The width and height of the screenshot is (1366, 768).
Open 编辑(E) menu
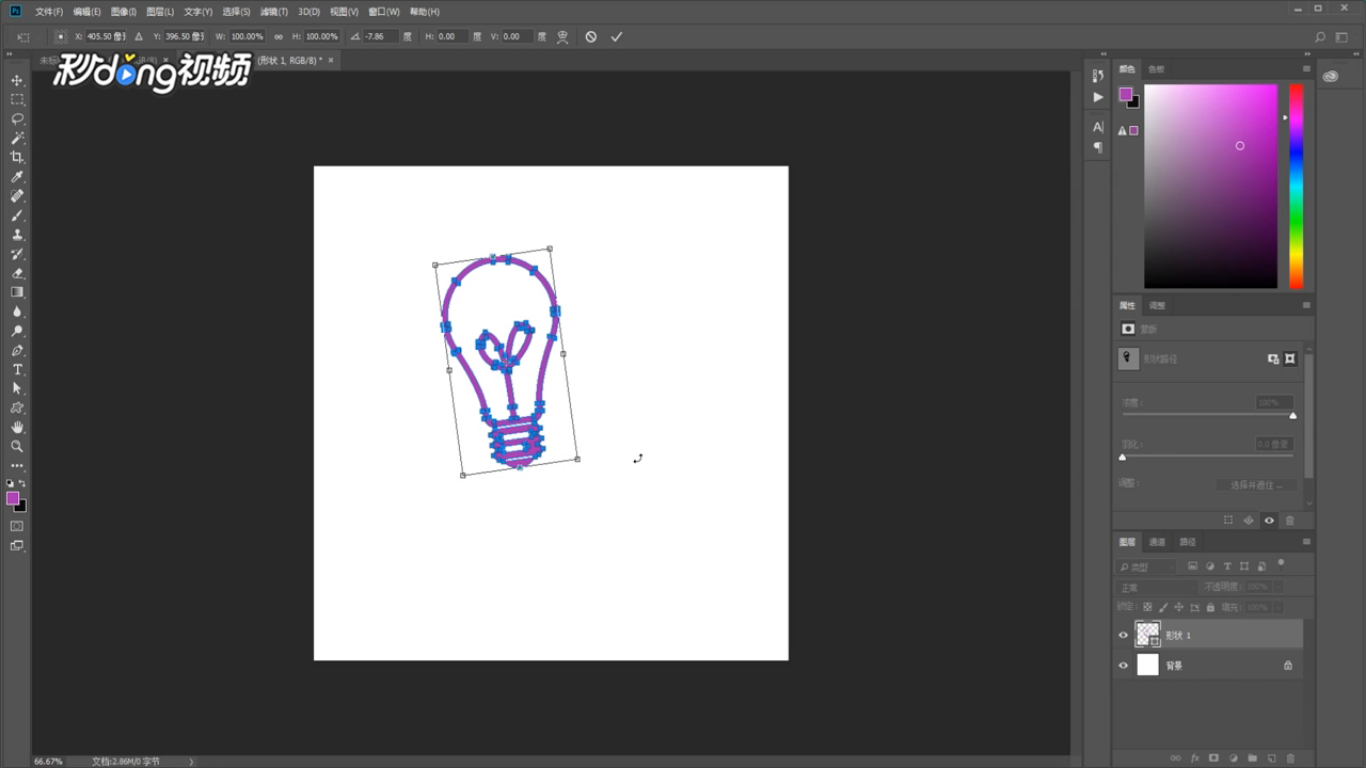[x=87, y=12]
